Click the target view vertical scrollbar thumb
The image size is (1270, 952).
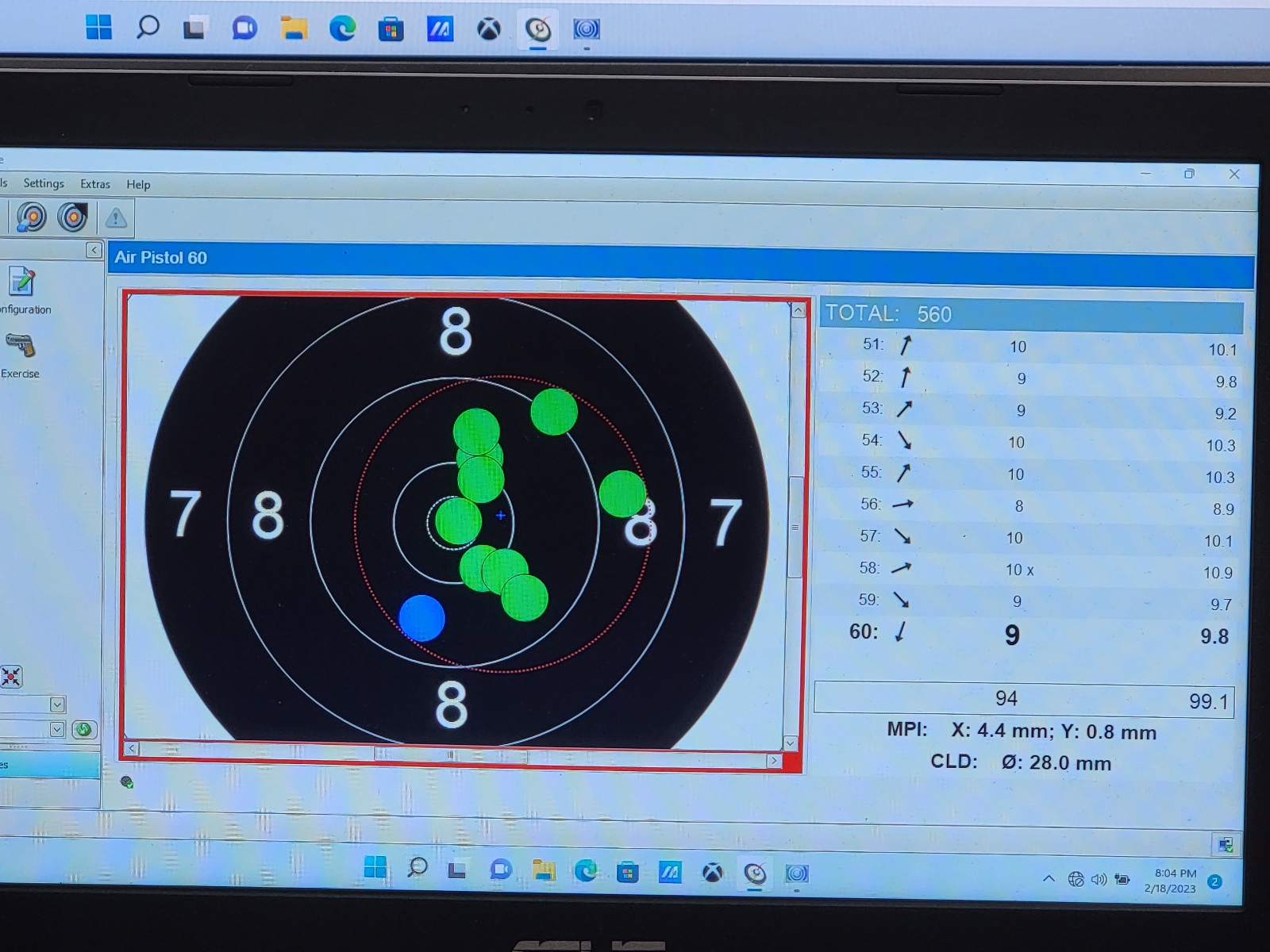click(795, 528)
